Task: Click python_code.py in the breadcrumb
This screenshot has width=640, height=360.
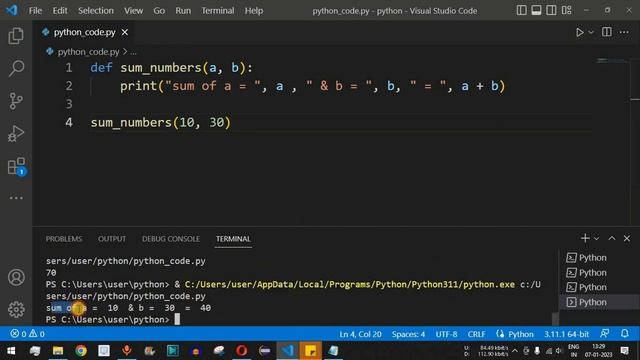Action: click(88, 52)
